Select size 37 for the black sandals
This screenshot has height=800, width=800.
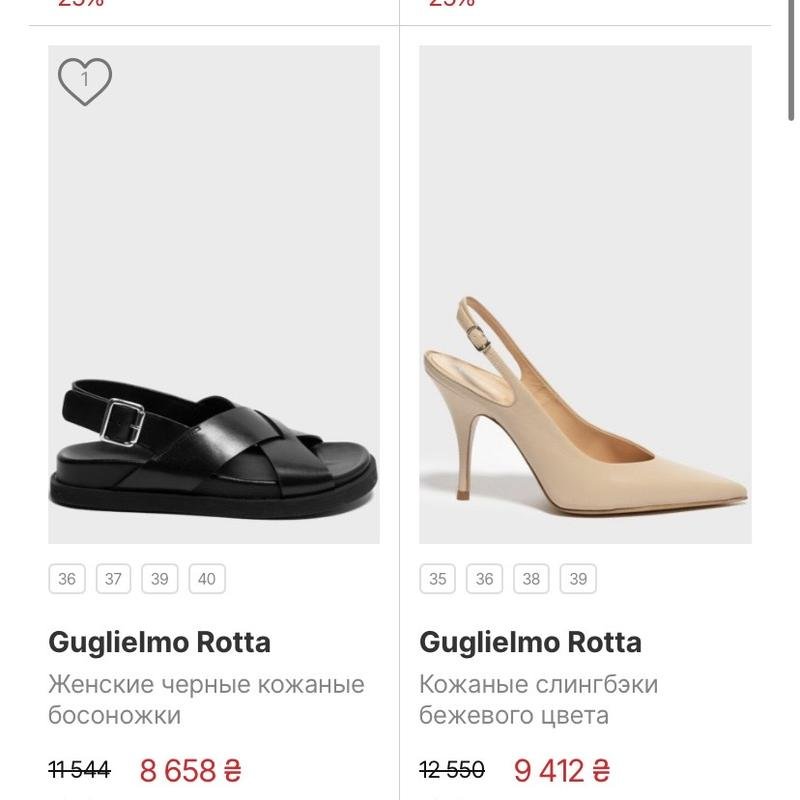[113, 579]
